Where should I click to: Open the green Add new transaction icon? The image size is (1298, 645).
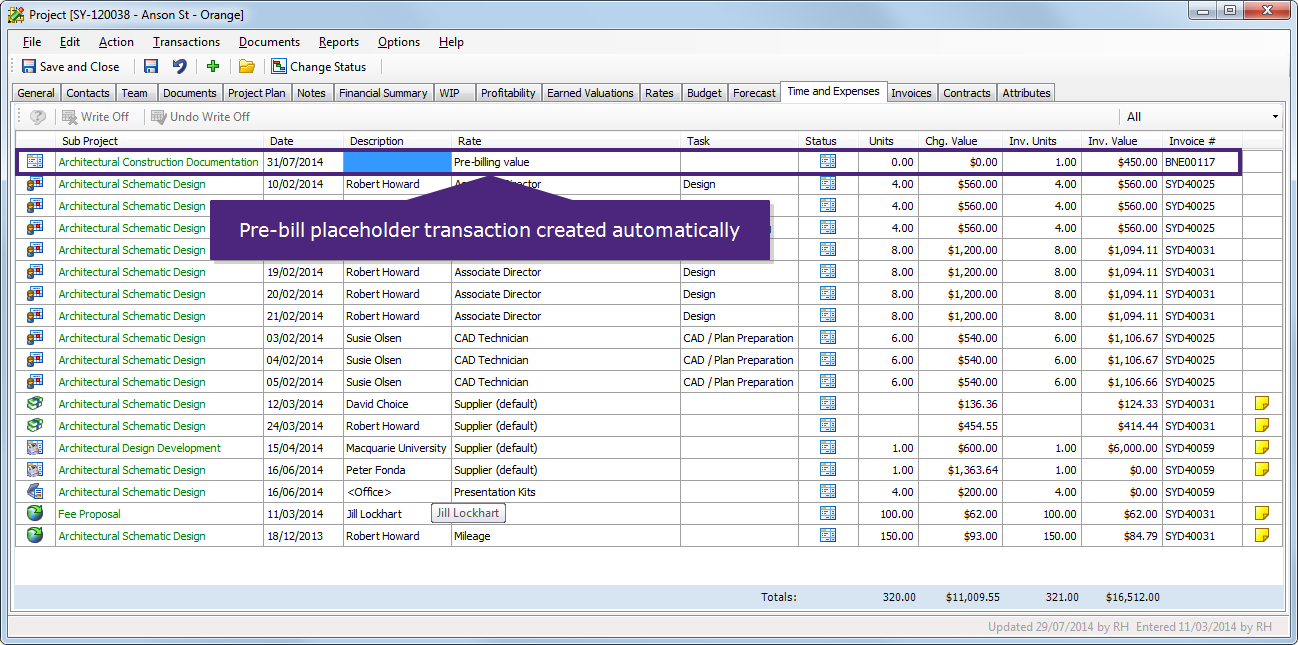(212, 66)
